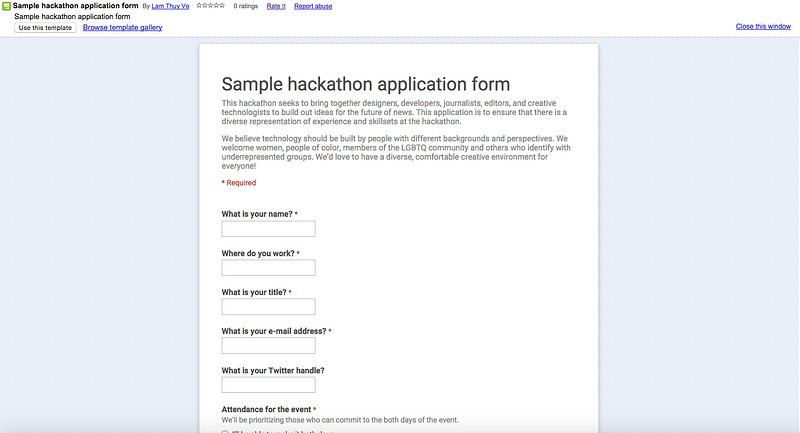Open Browse template gallery link
Image resolution: width=800 pixels, height=433 pixels.
pos(122,28)
